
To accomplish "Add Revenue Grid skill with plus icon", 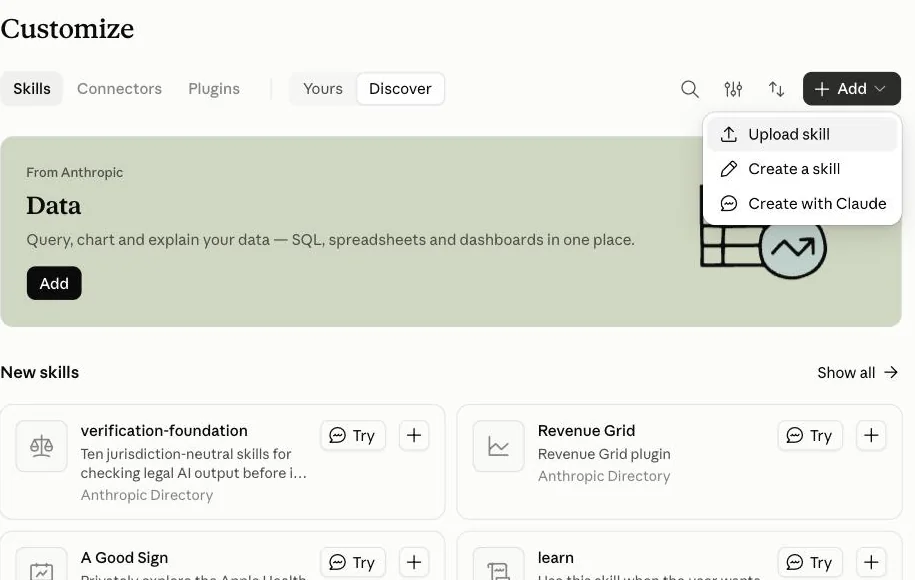I will (871, 435).
